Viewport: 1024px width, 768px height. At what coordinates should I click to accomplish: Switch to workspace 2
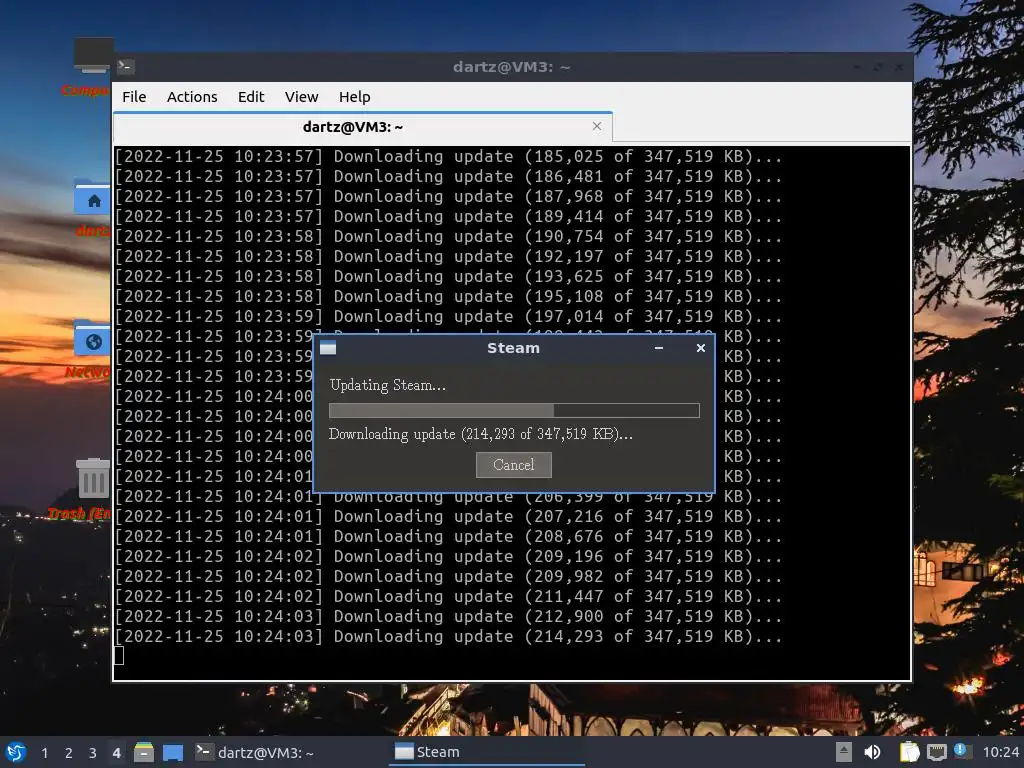click(69, 753)
